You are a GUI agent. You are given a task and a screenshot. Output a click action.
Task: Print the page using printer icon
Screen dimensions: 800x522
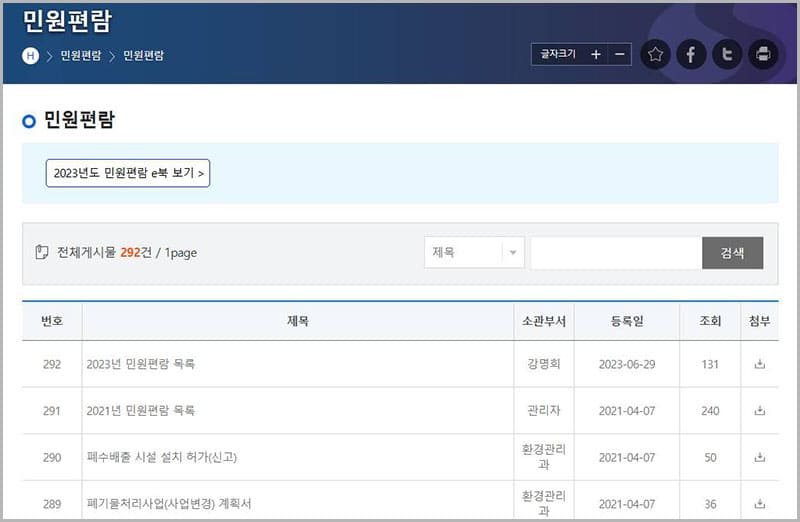(x=763, y=54)
